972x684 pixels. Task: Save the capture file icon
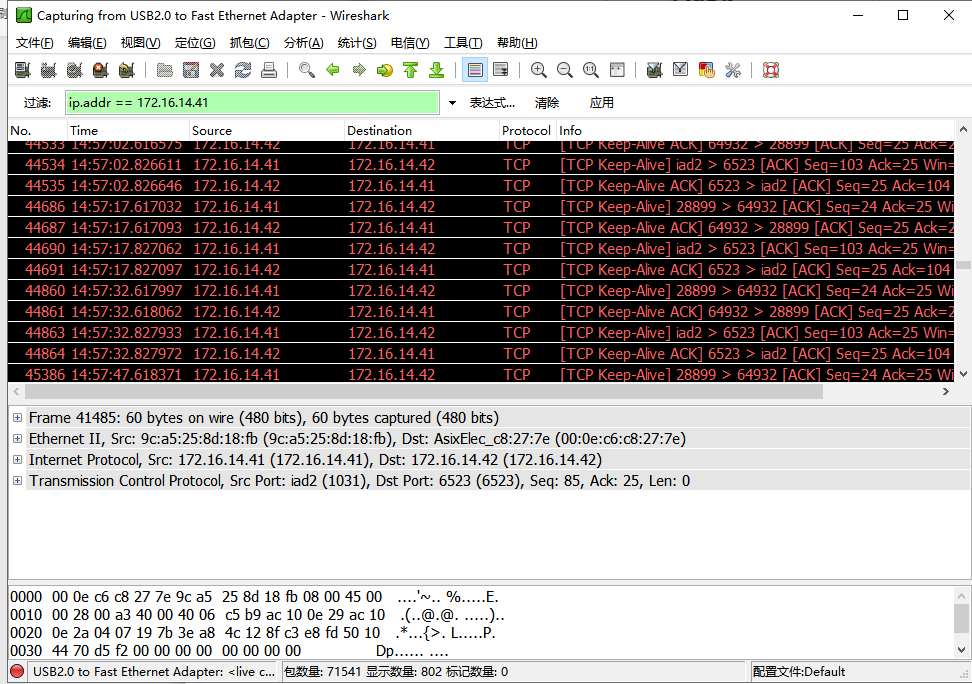(191, 70)
